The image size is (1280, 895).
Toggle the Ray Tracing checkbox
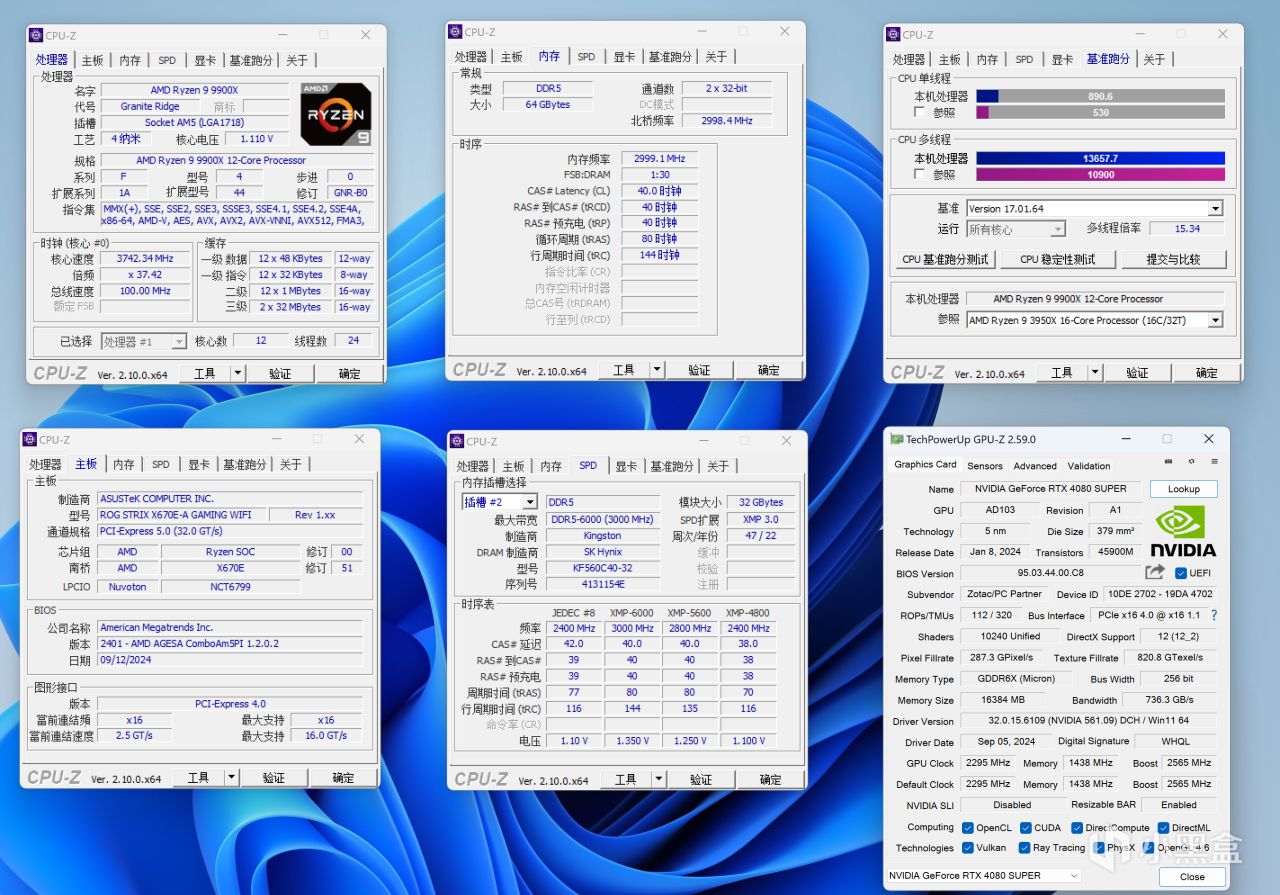[x=1025, y=848]
